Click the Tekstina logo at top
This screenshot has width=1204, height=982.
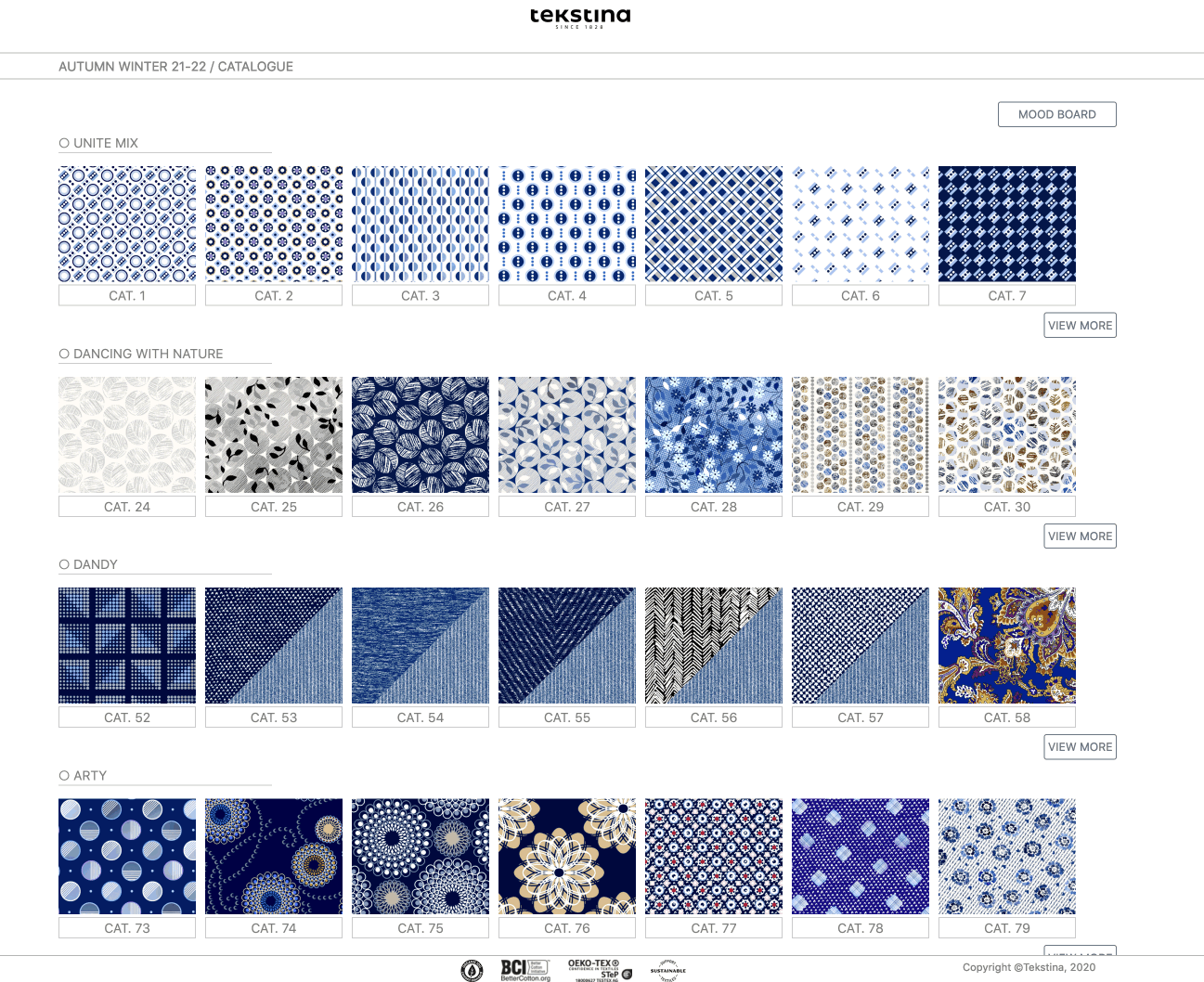[580, 17]
